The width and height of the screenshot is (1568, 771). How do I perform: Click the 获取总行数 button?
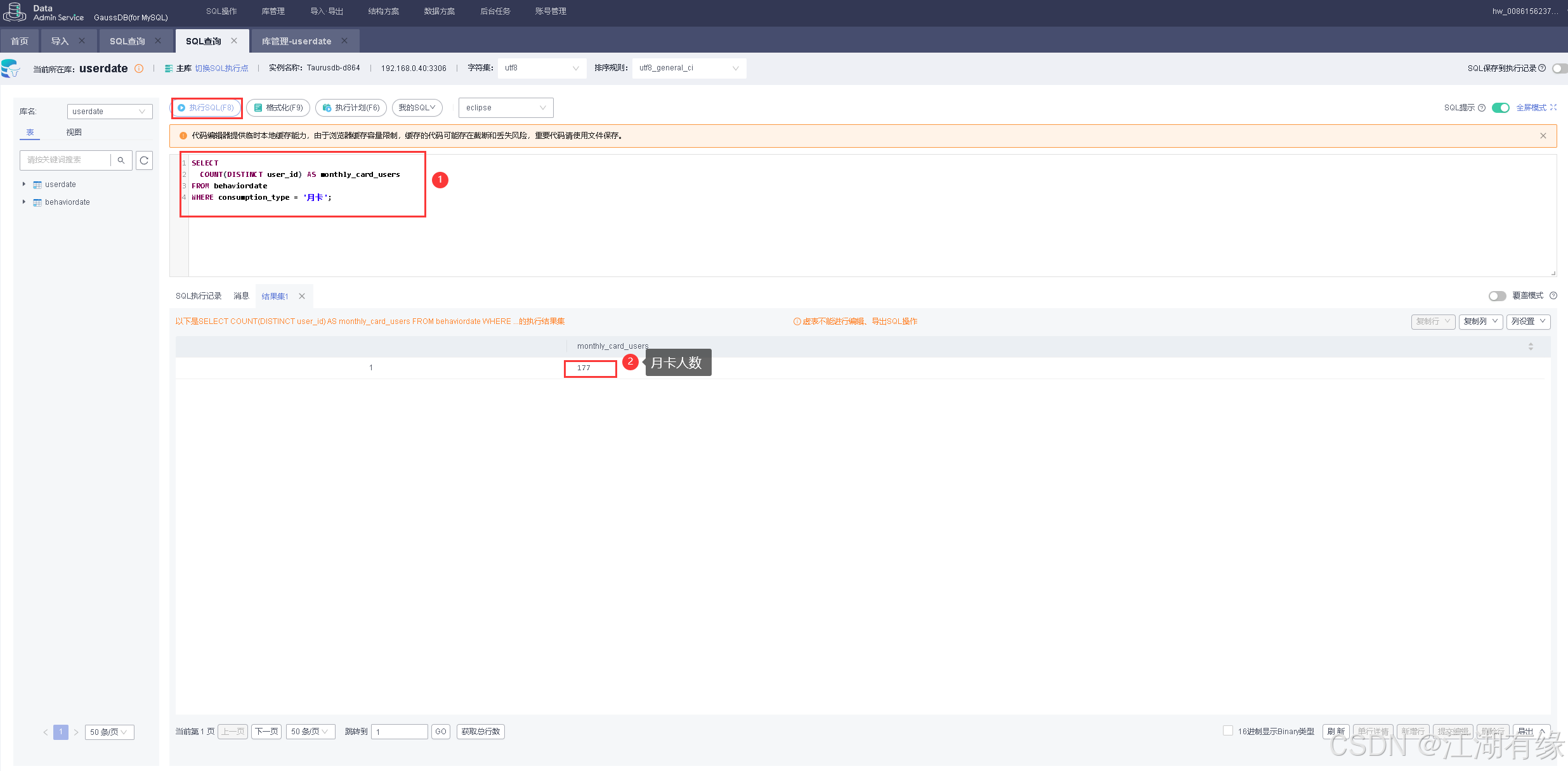point(480,732)
